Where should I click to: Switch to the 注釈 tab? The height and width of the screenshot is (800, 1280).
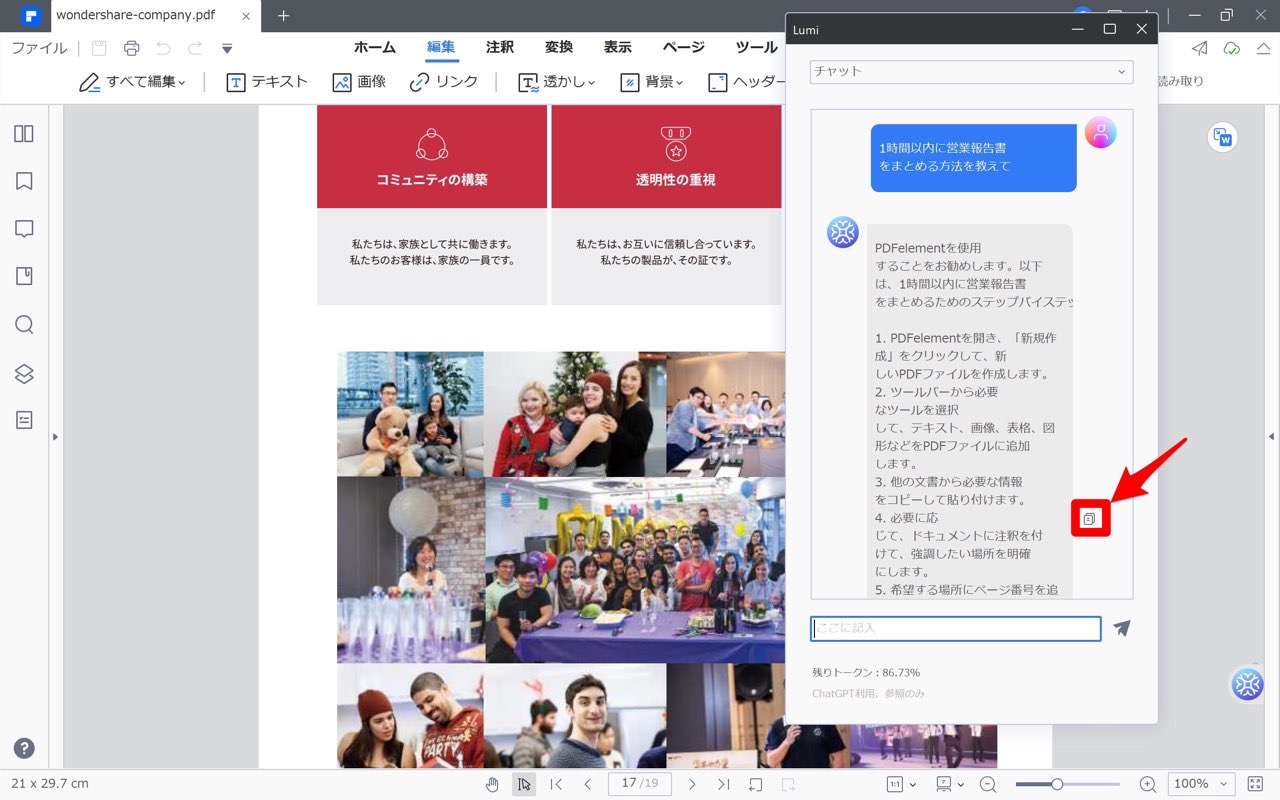click(x=500, y=47)
